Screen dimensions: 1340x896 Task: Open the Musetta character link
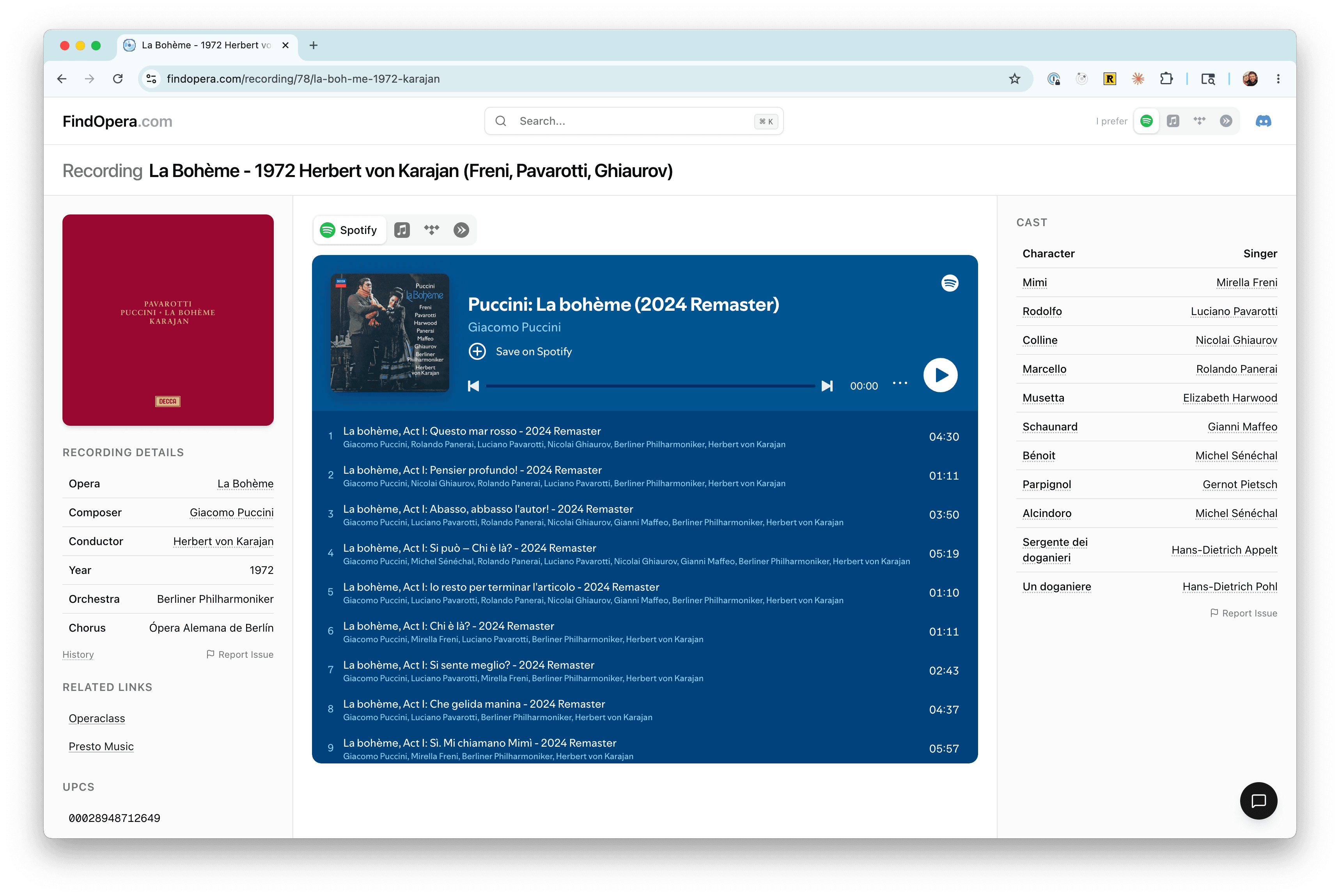click(x=1044, y=398)
